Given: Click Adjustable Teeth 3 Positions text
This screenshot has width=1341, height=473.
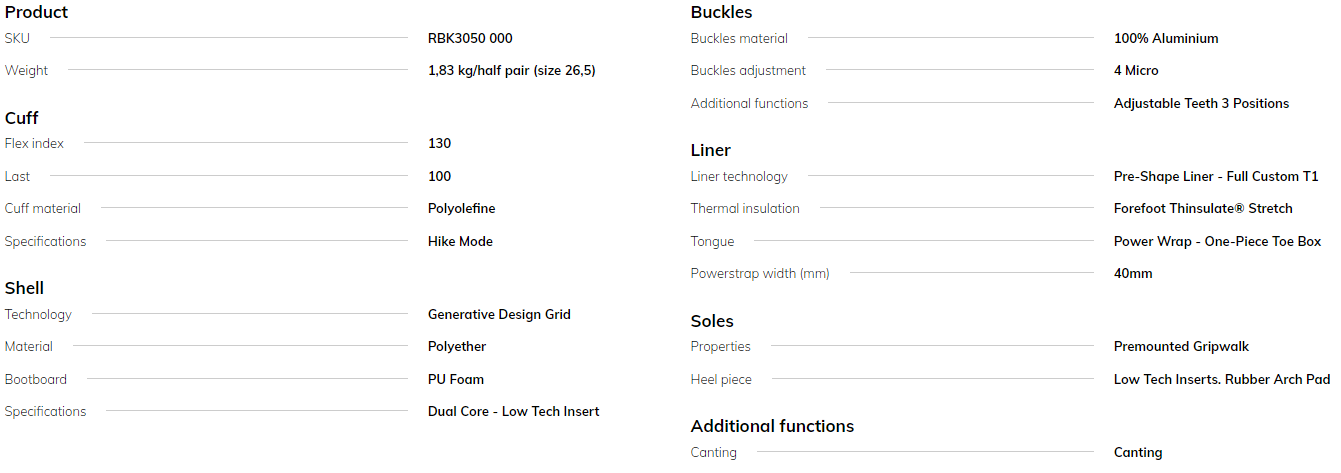Looking at the screenshot, I should pyautogui.click(x=1201, y=103).
